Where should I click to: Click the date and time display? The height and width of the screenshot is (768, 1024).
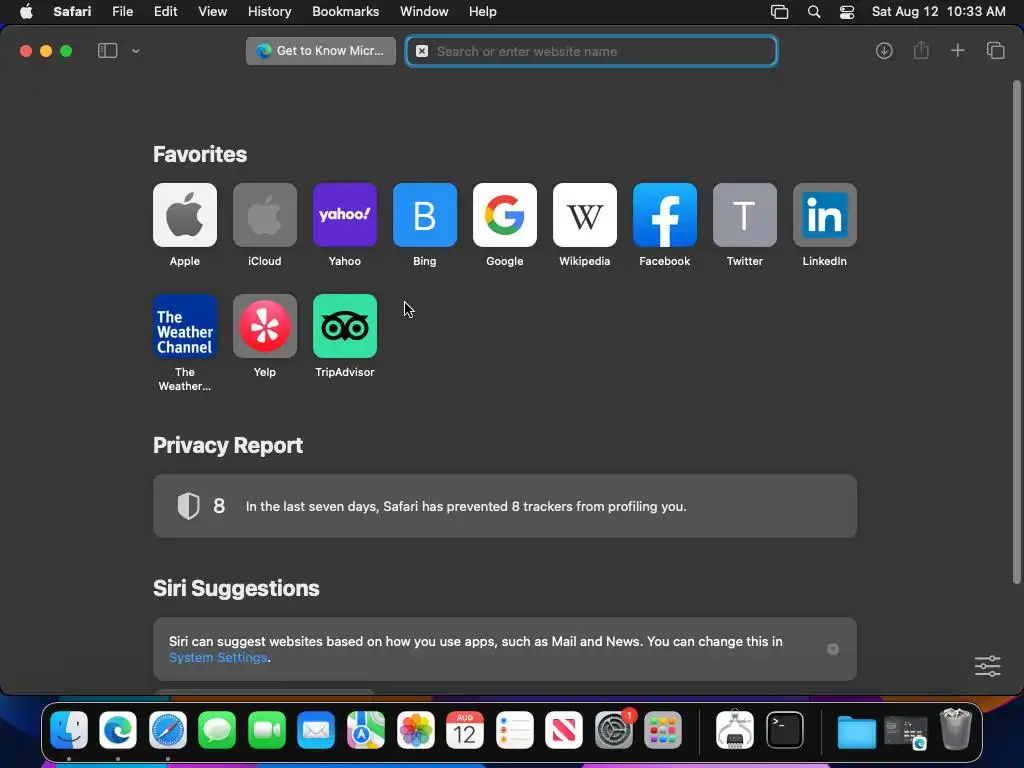[x=938, y=12]
